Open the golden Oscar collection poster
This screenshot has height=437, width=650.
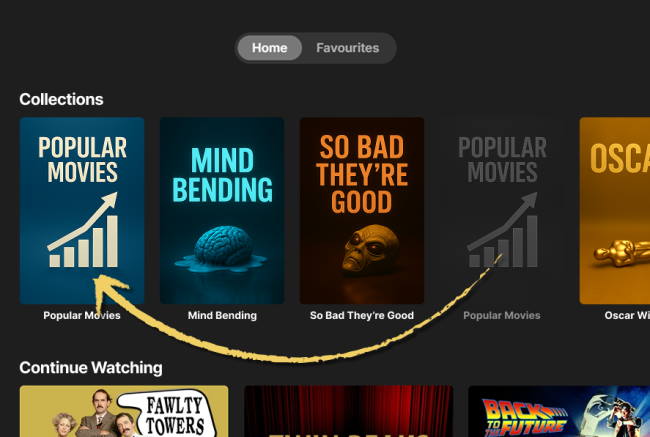point(615,211)
